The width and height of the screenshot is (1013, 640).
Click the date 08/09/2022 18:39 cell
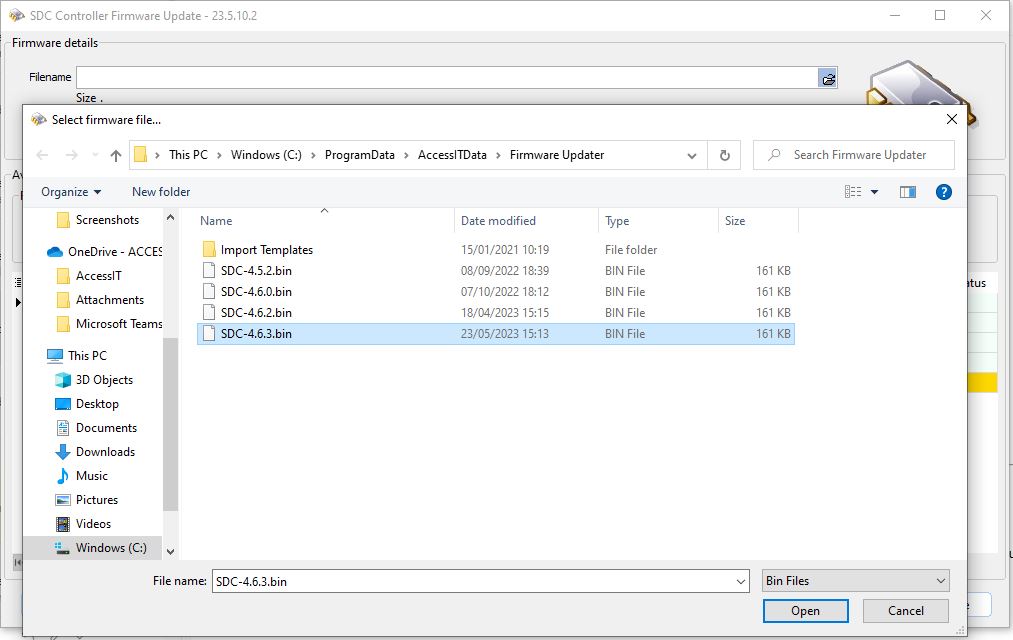click(505, 271)
